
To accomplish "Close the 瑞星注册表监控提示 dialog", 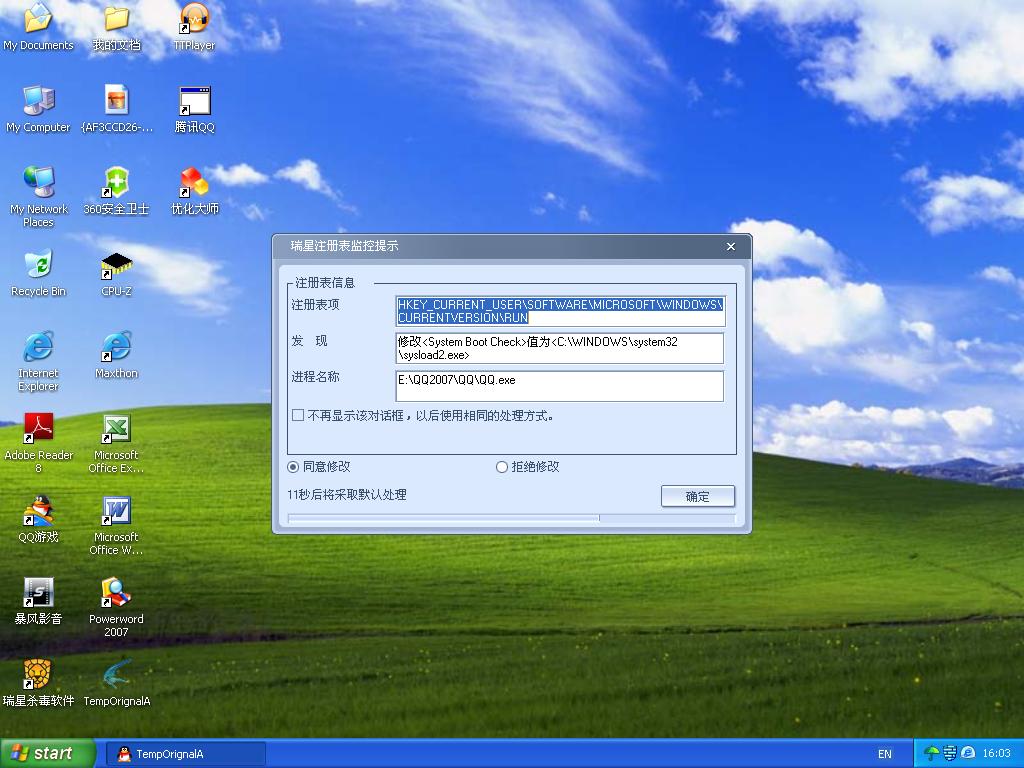I will pos(731,246).
